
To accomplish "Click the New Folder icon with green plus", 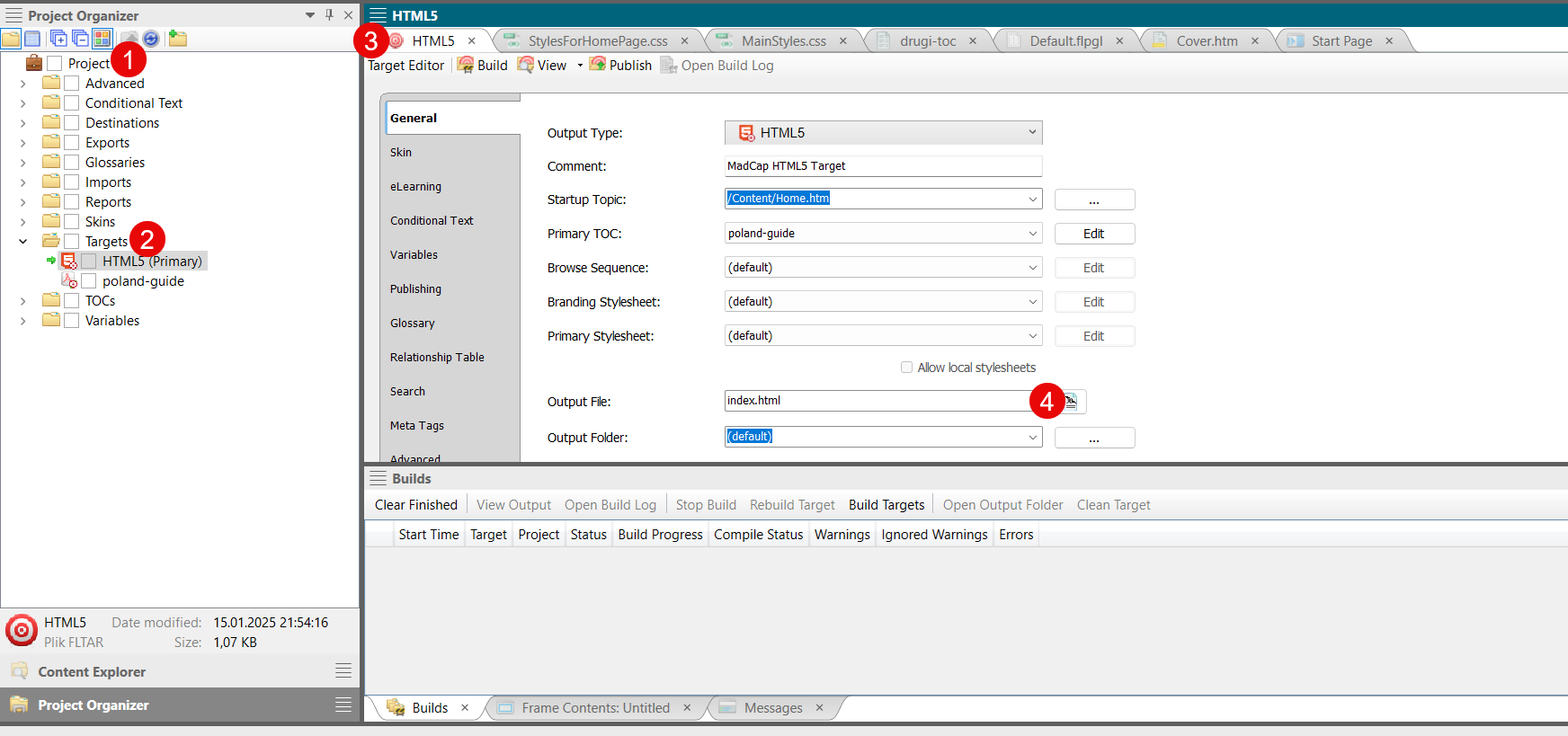I will [178, 39].
